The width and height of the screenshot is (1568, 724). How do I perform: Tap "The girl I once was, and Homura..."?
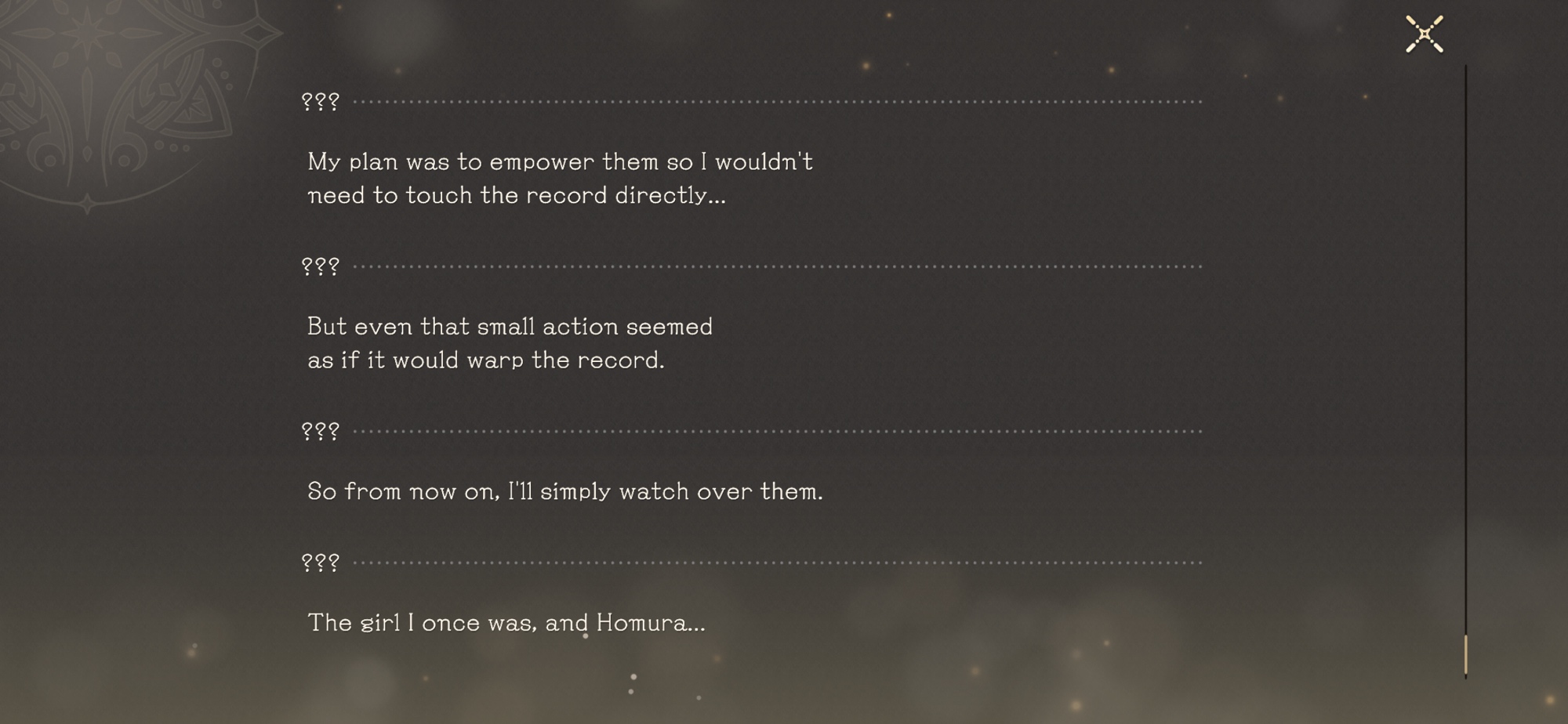pos(506,624)
